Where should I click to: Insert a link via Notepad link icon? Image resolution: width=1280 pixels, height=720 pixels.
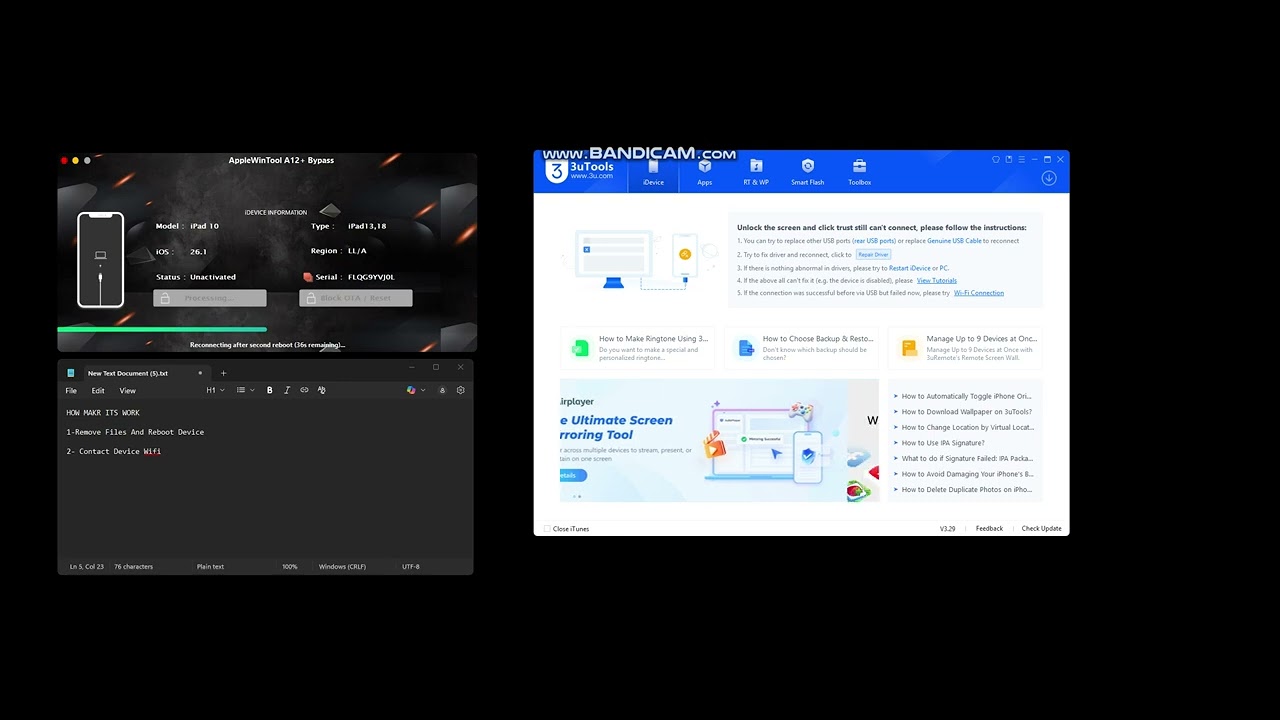pos(305,390)
